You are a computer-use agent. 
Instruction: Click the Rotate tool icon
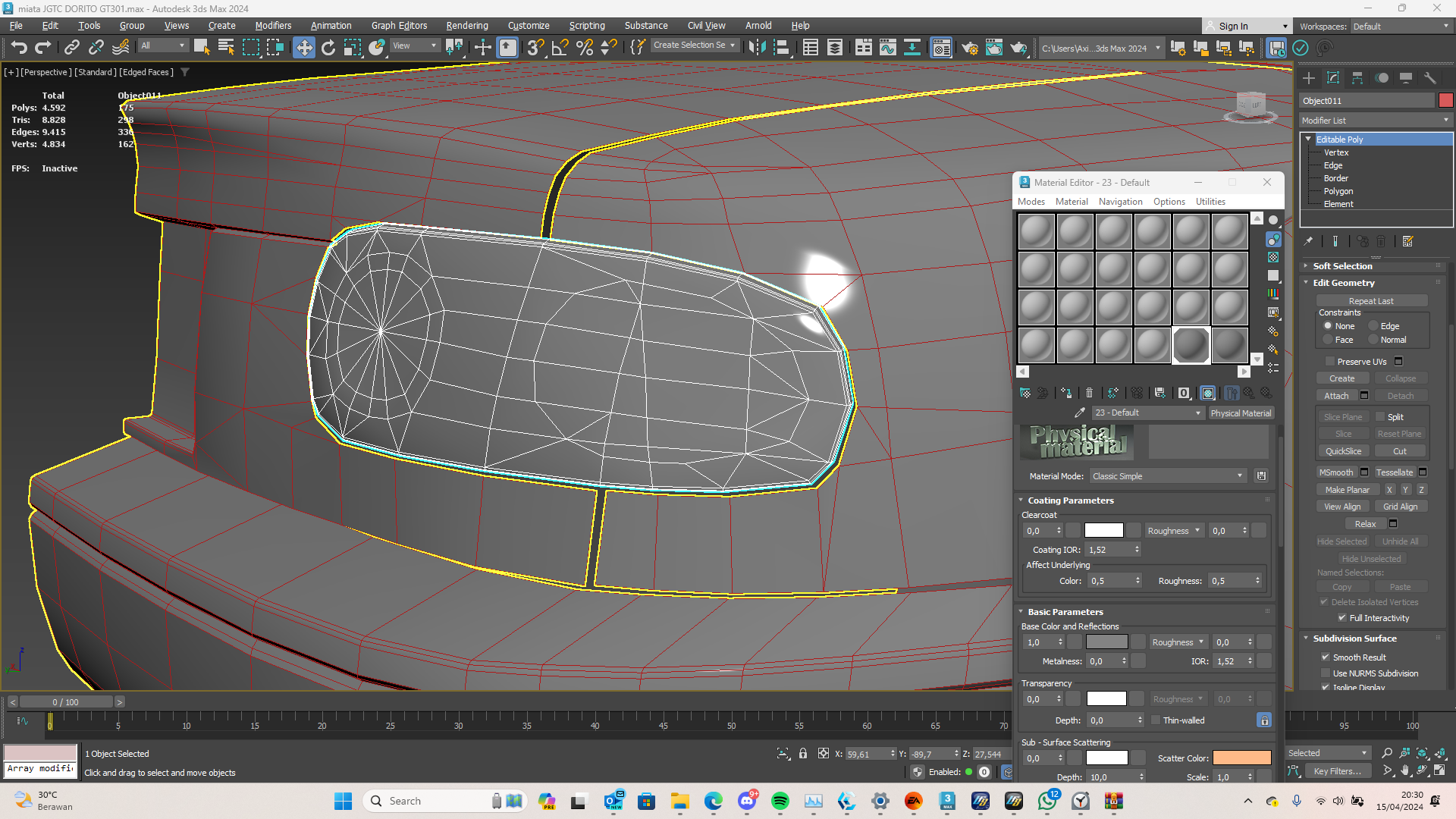[328, 48]
